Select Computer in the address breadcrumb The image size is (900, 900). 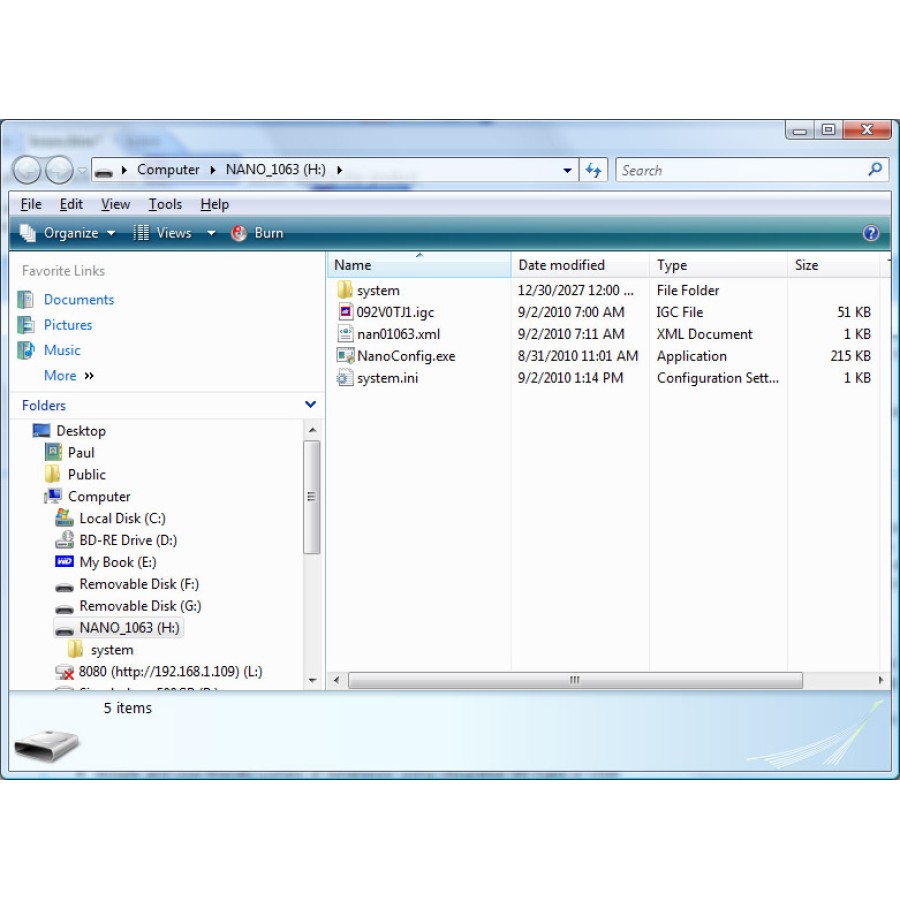(168, 170)
